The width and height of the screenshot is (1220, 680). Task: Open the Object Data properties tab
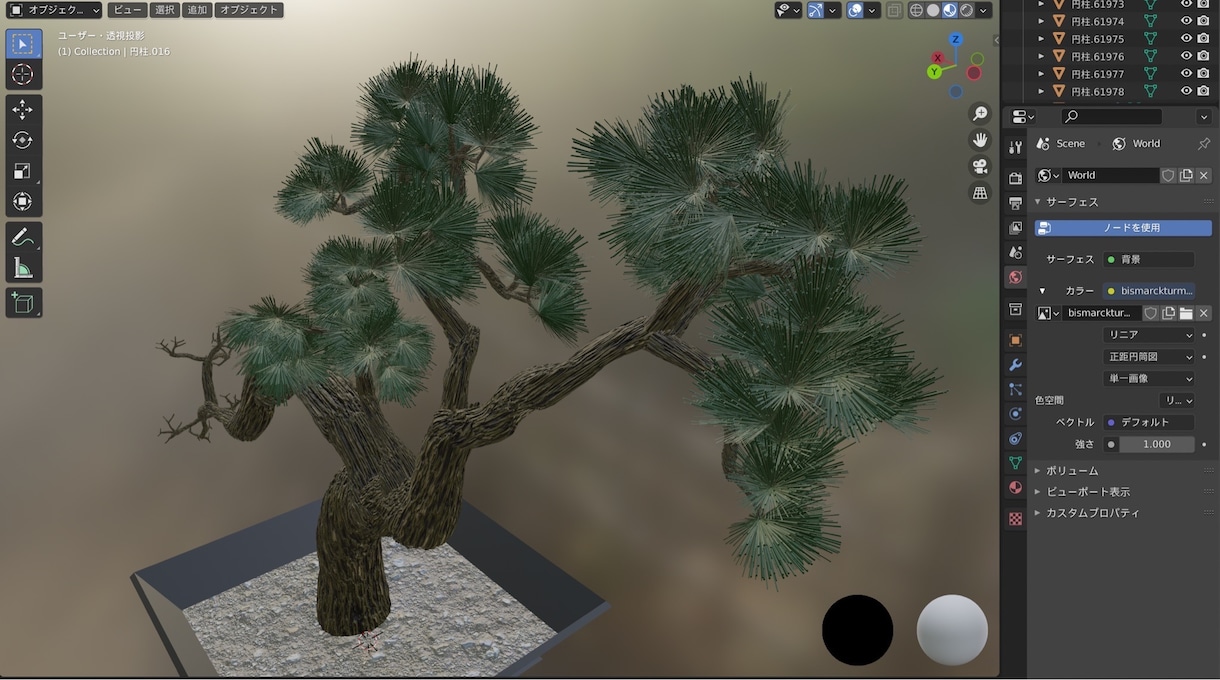[1016, 463]
